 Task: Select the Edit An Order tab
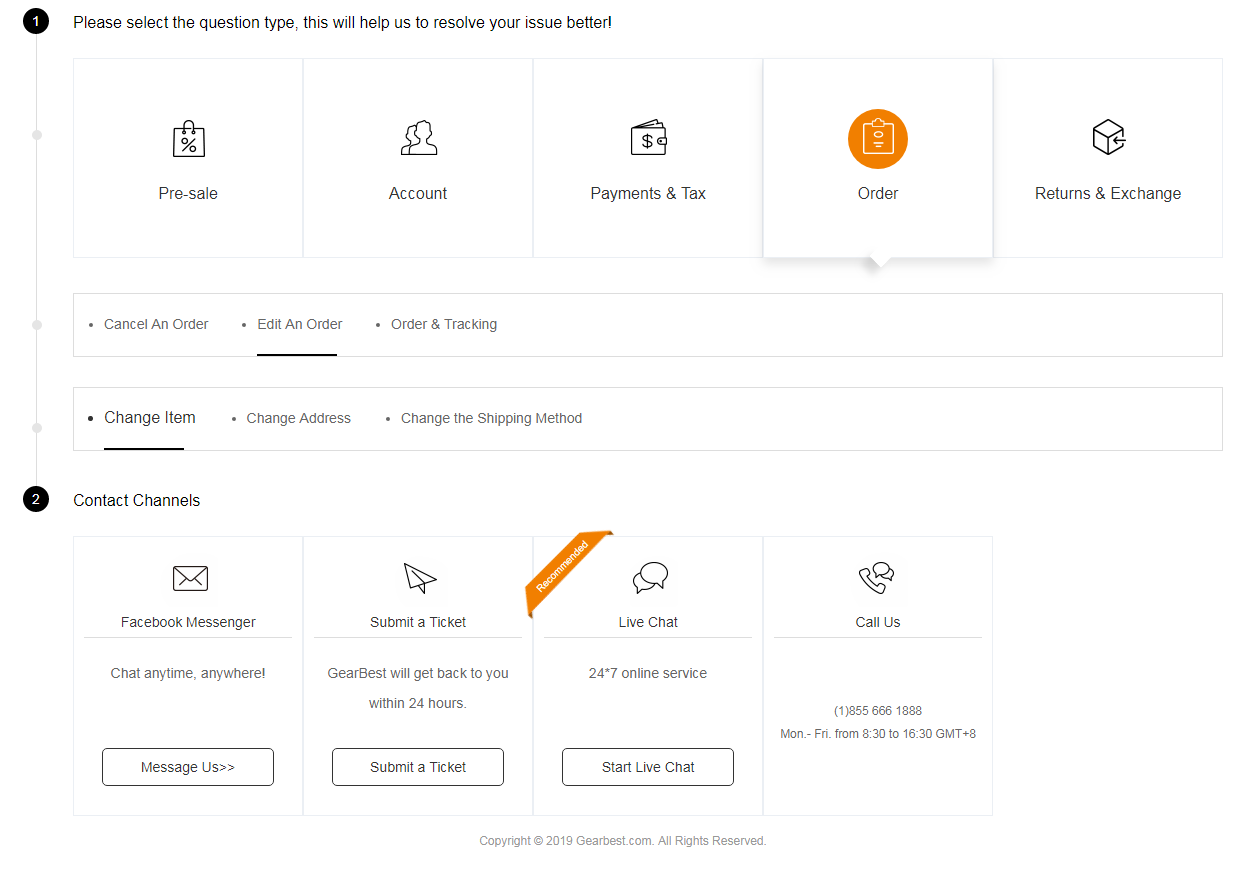(x=299, y=324)
